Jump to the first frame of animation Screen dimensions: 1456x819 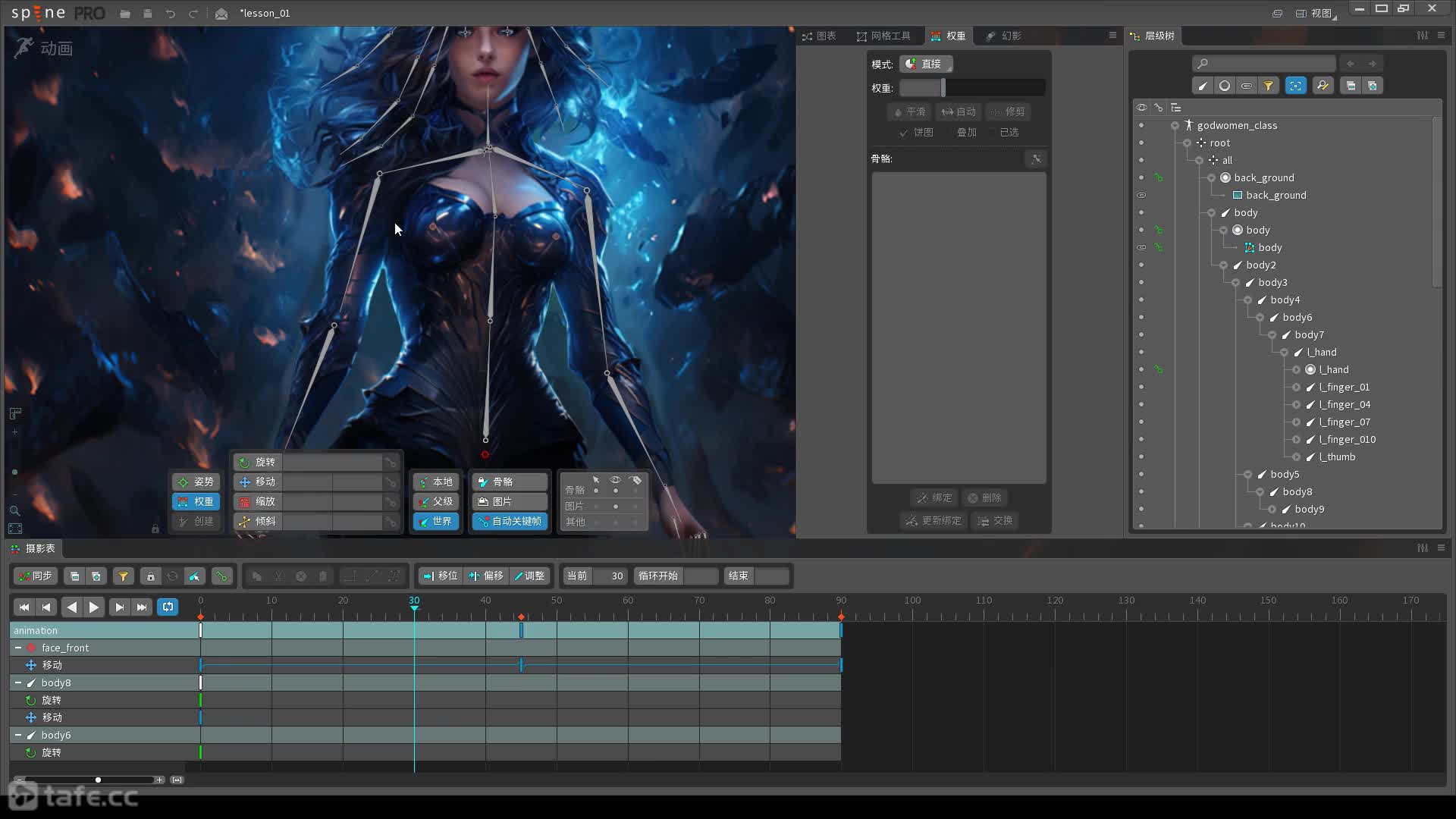pos(24,607)
